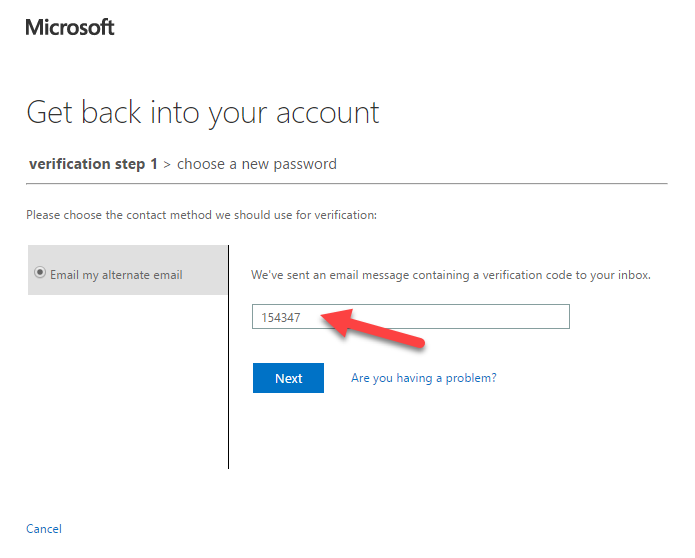The height and width of the screenshot is (558, 695).
Task: Click the 154347 code text
Action: 281,317
